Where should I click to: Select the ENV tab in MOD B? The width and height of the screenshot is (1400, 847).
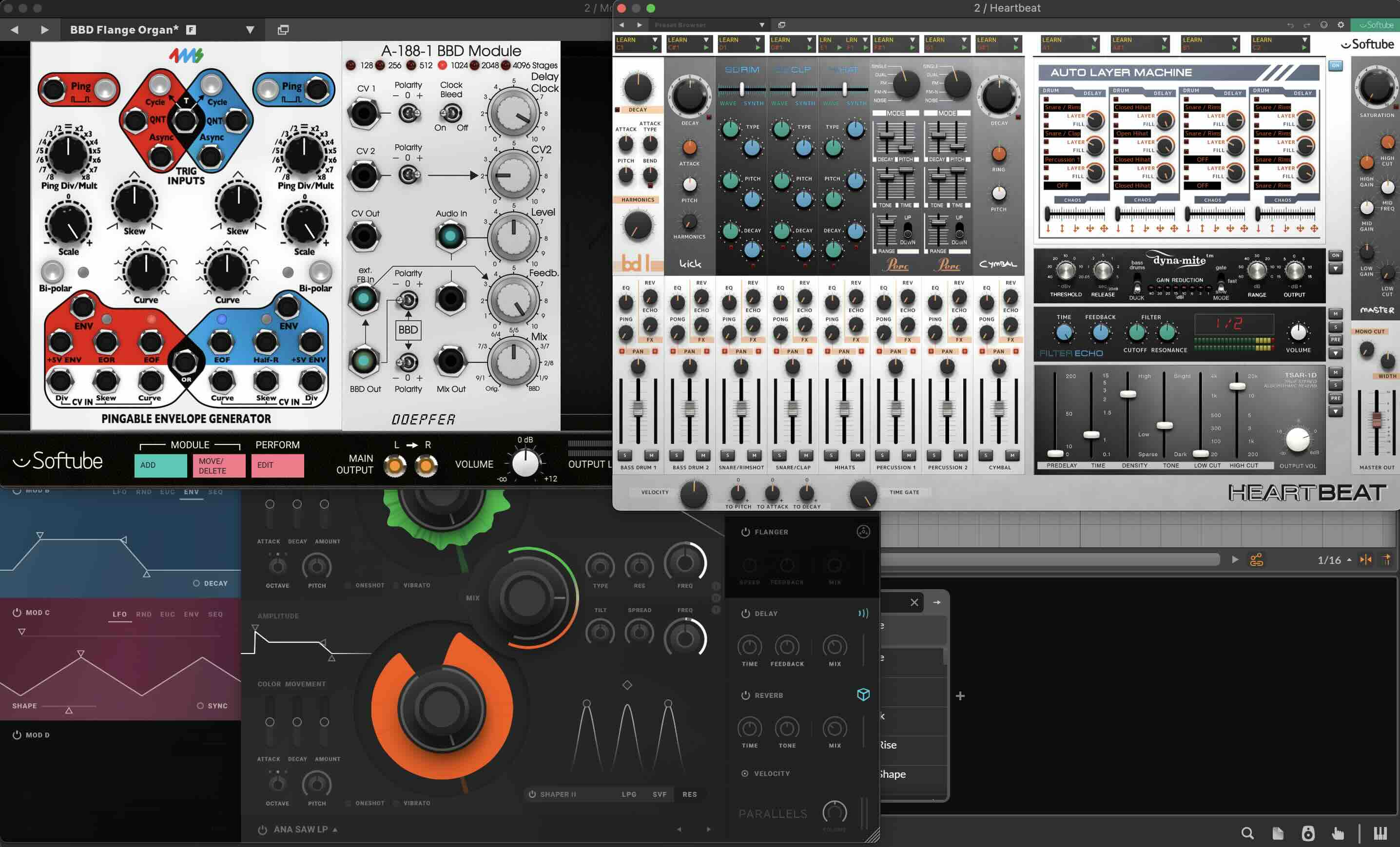[x=191, y=492]
